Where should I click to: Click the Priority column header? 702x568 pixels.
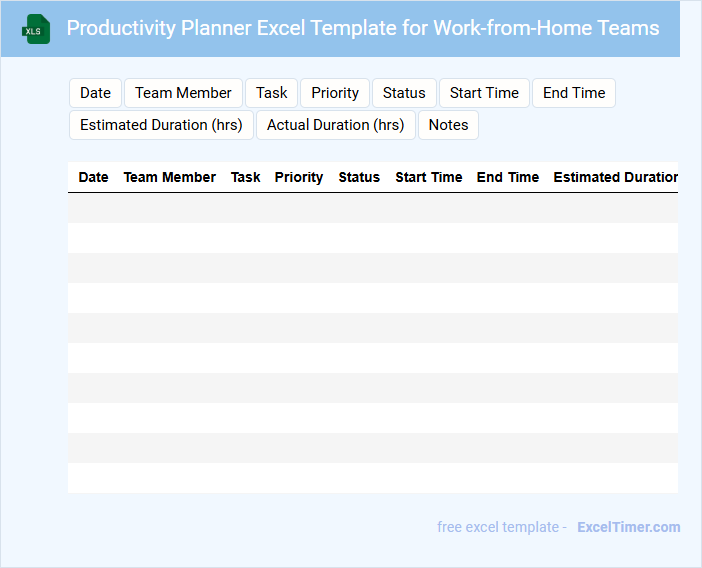(x=298, y=177)
